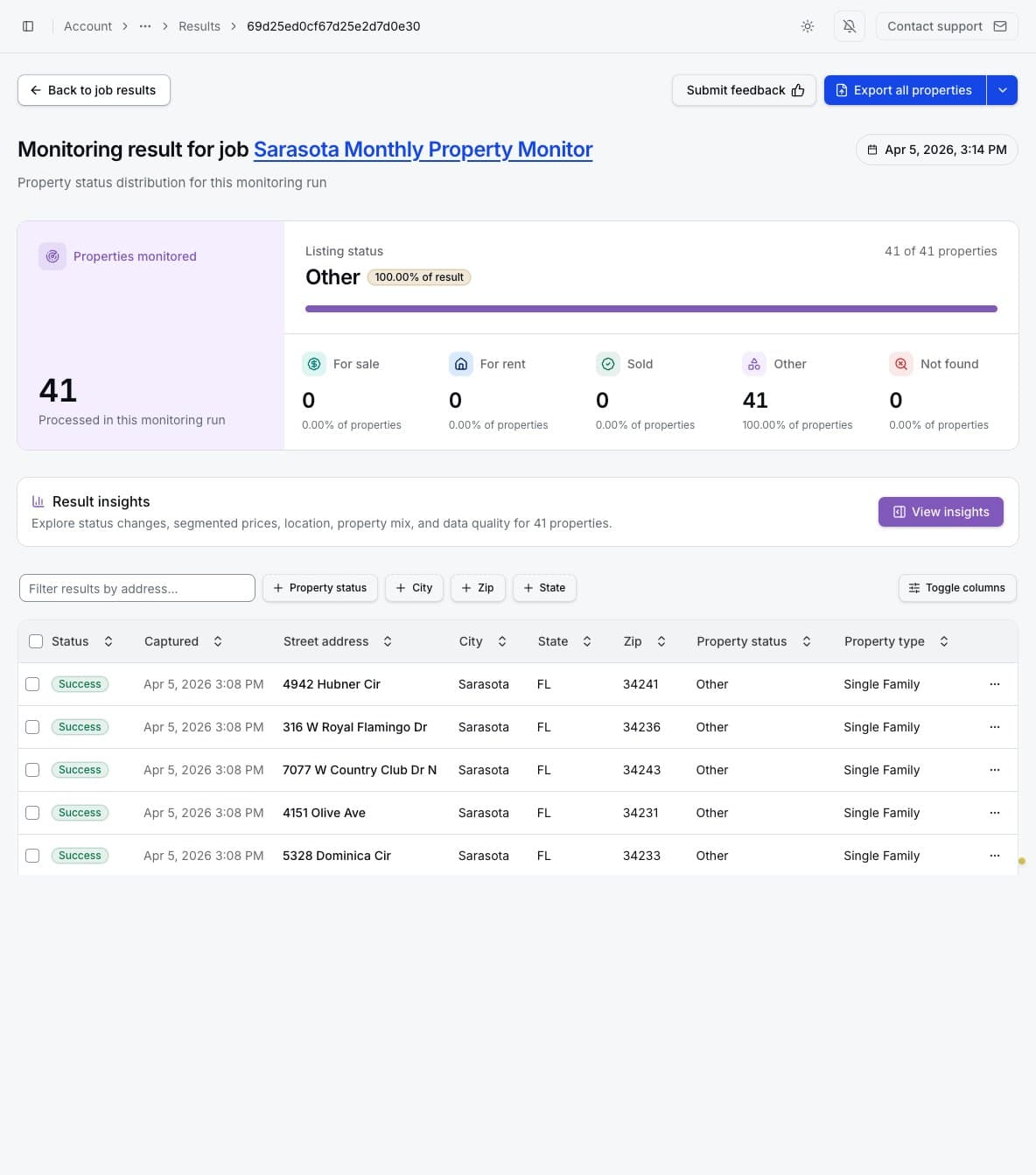Screen dimensions: 1036x1175
Task: Click the 7077 W Country Club Dr N address
Action: (x=360, y=770)
